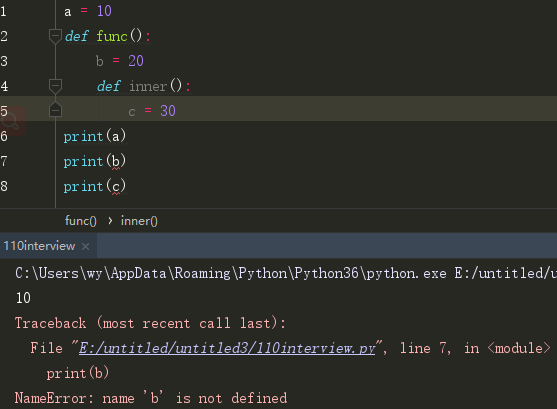Select inner() in the breadcrumb bar

139,221
